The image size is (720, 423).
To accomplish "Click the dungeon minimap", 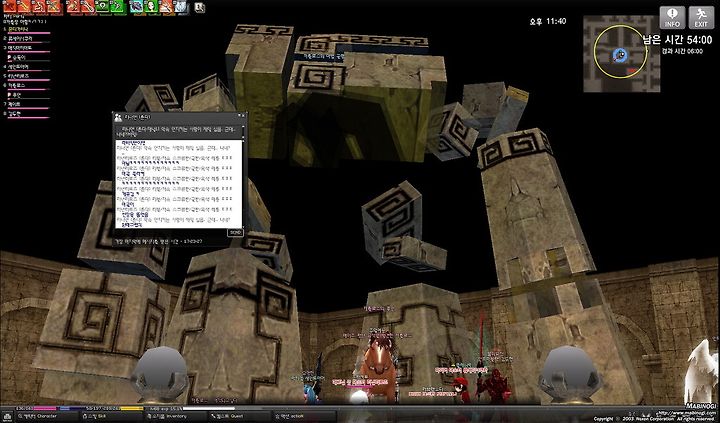I will (622, 54).
